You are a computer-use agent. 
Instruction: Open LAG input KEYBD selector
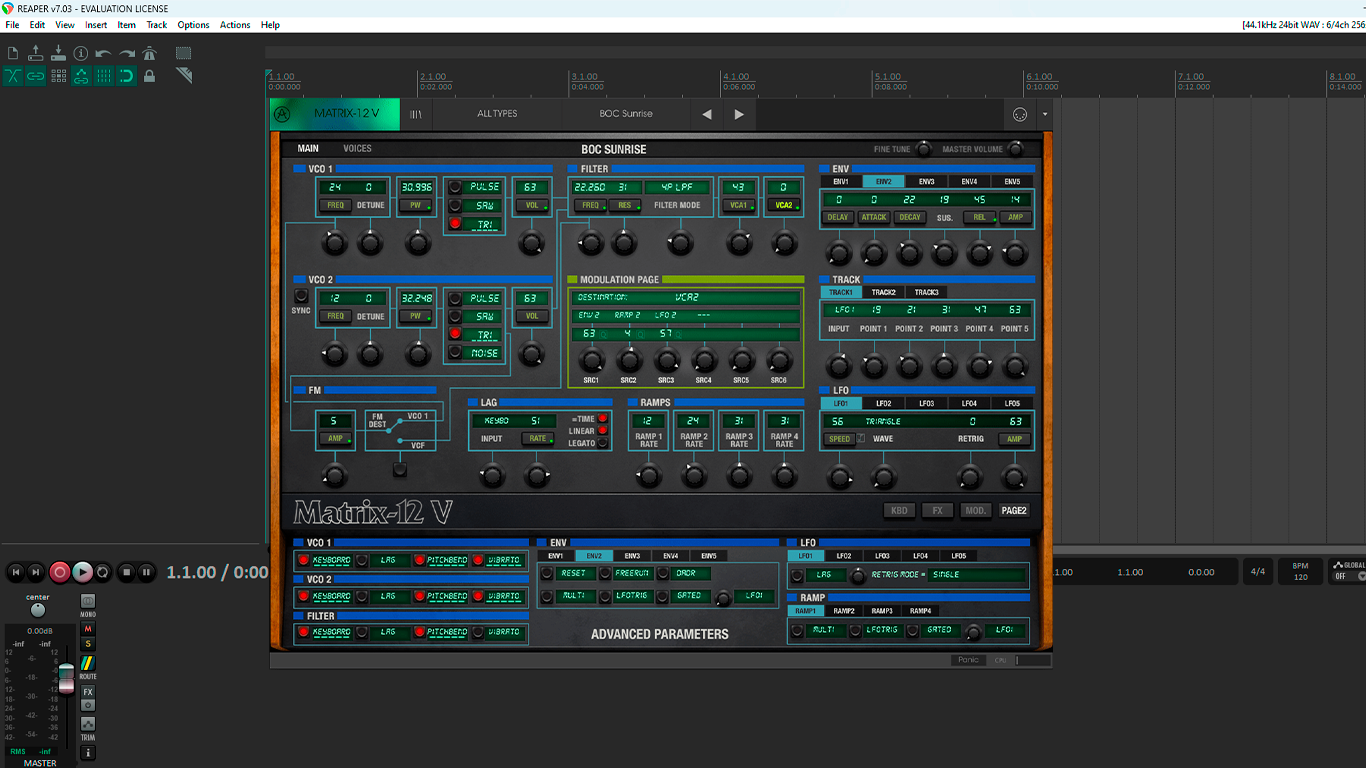pyautogui.click(x=495, y=421)
